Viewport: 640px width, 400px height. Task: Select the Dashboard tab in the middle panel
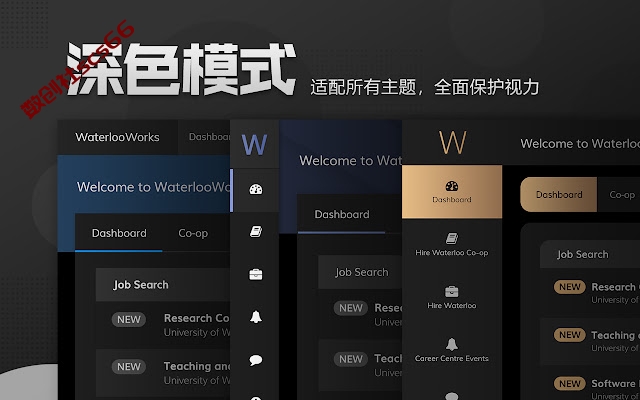tap(342, 214)
